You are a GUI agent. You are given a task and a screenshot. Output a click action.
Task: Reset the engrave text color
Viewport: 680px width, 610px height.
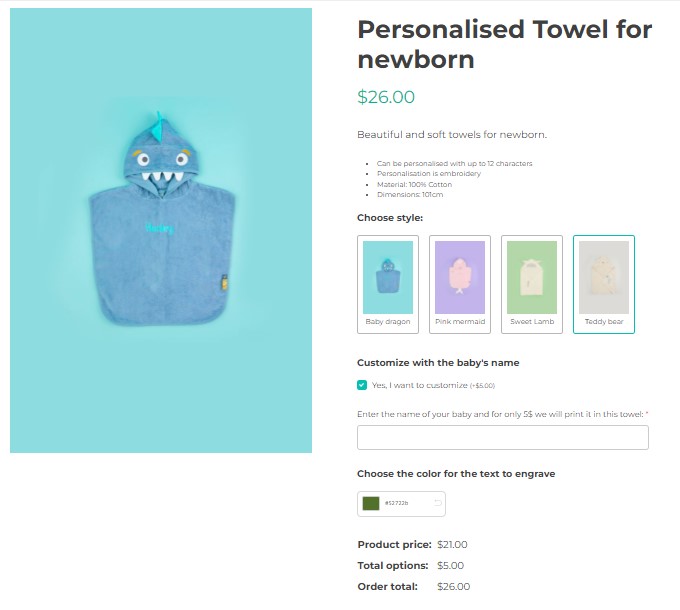pyautogui.click(x=437, y=503)
